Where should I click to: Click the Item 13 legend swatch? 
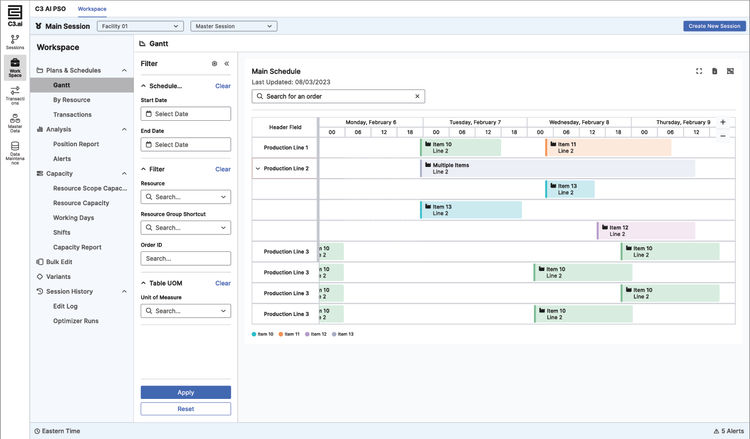[334, 334]
